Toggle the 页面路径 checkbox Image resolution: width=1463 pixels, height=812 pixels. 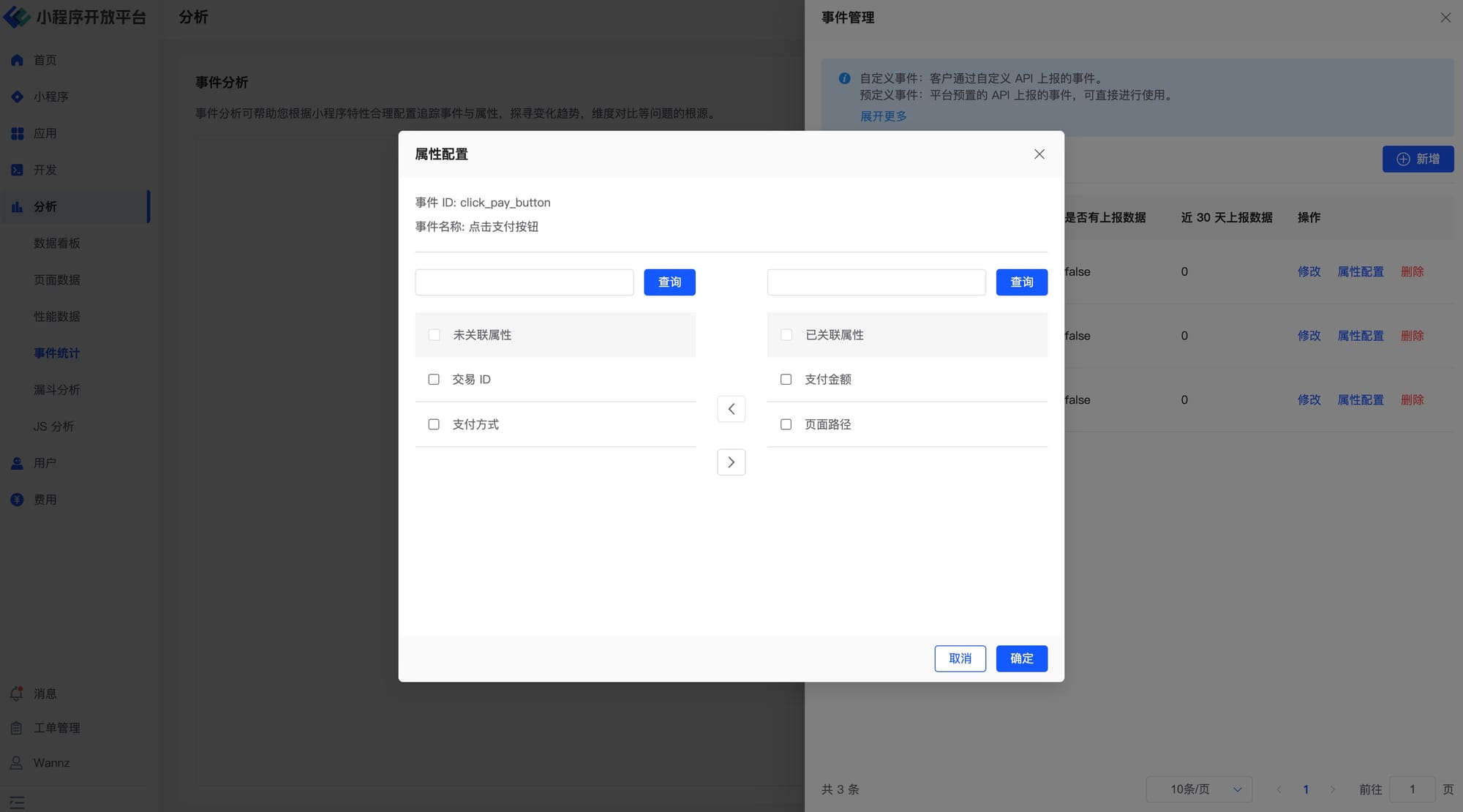[786, 424]
